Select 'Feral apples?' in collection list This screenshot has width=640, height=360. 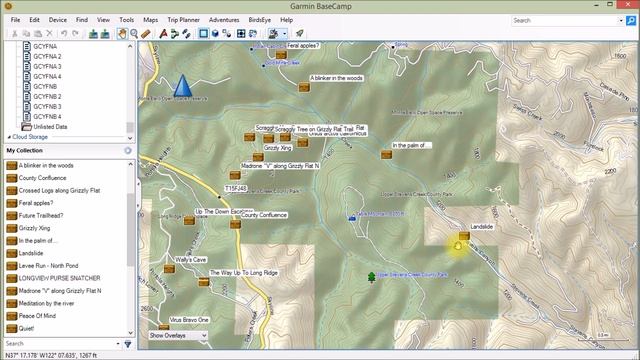pos(36,203)
